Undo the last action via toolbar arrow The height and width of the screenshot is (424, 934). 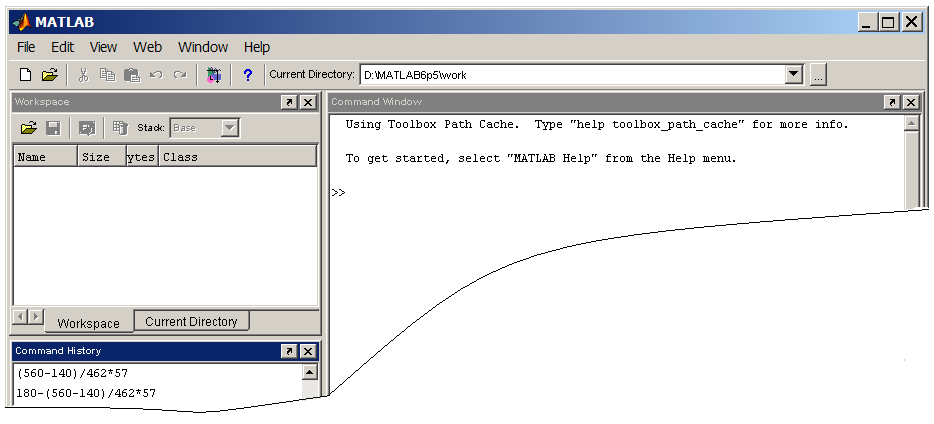[156, 75]
